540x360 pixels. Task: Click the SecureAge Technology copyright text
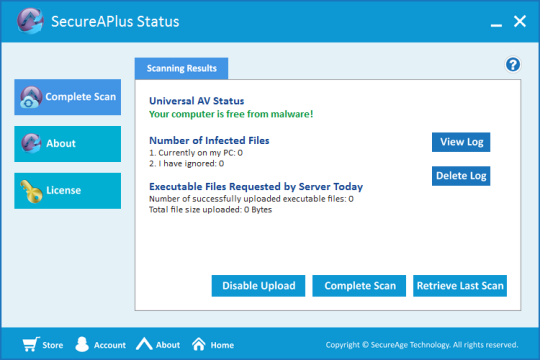click(422, 345)
